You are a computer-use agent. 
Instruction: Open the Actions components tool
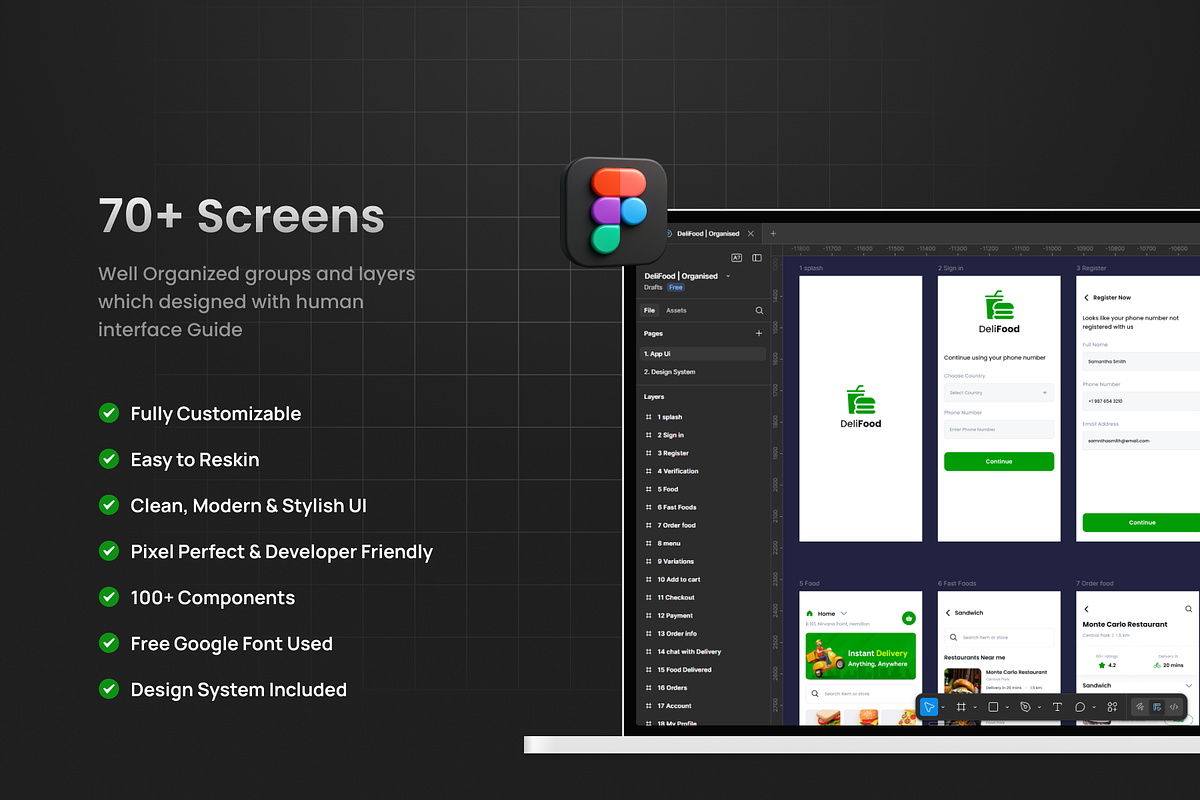click(1112, 707)
